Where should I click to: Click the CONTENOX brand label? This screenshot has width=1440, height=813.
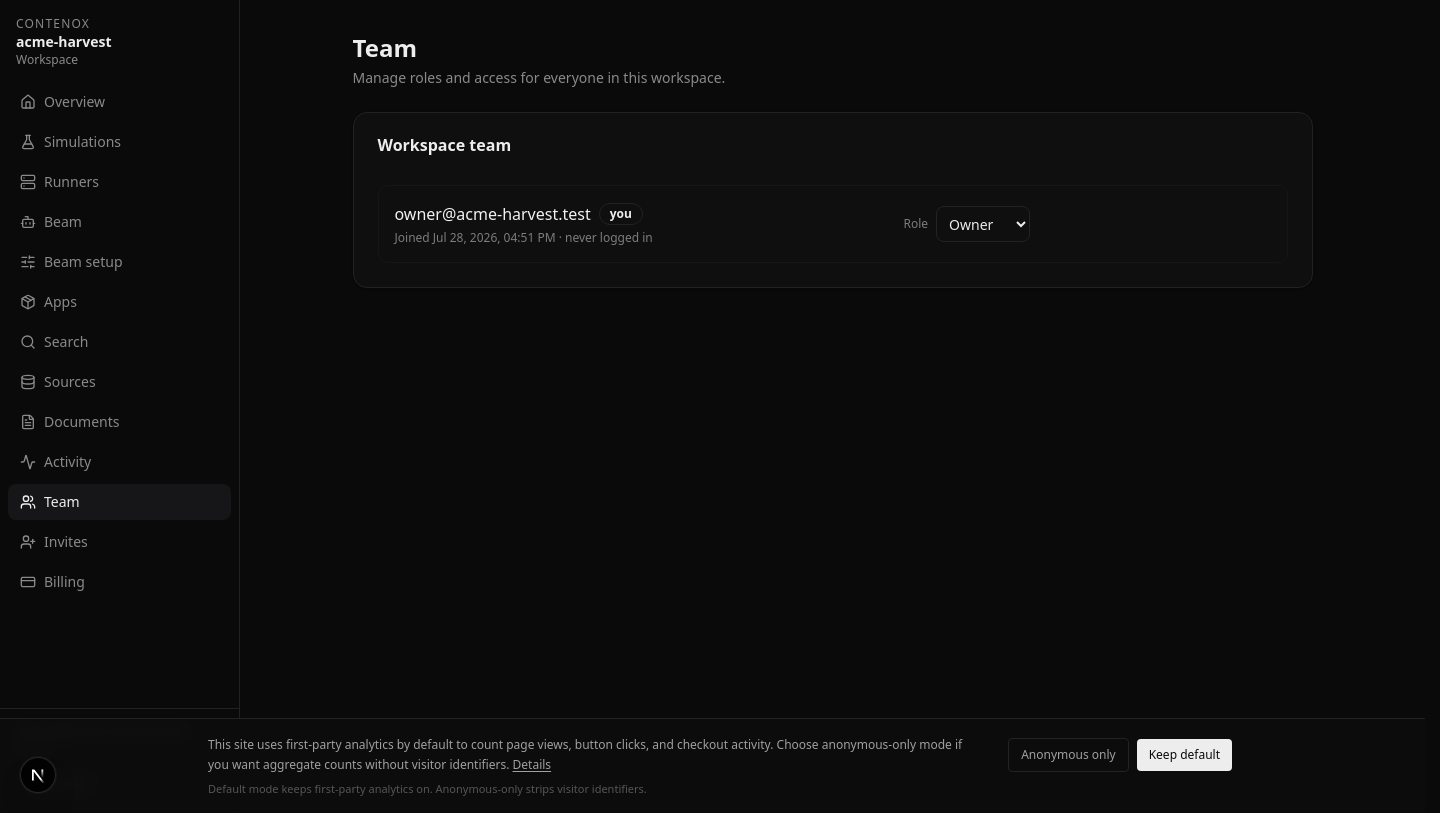coord(53,23)
